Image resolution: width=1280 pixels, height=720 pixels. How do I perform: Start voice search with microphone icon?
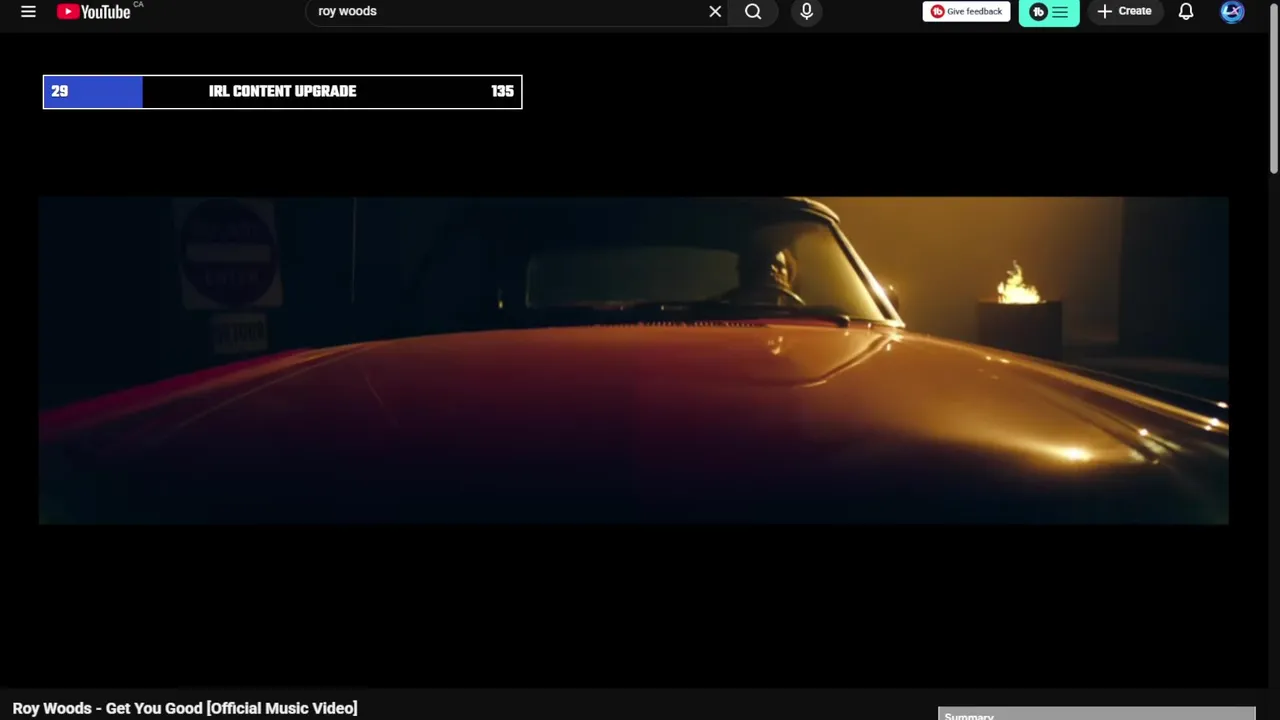pyautogui.click(x=807, y=12)
